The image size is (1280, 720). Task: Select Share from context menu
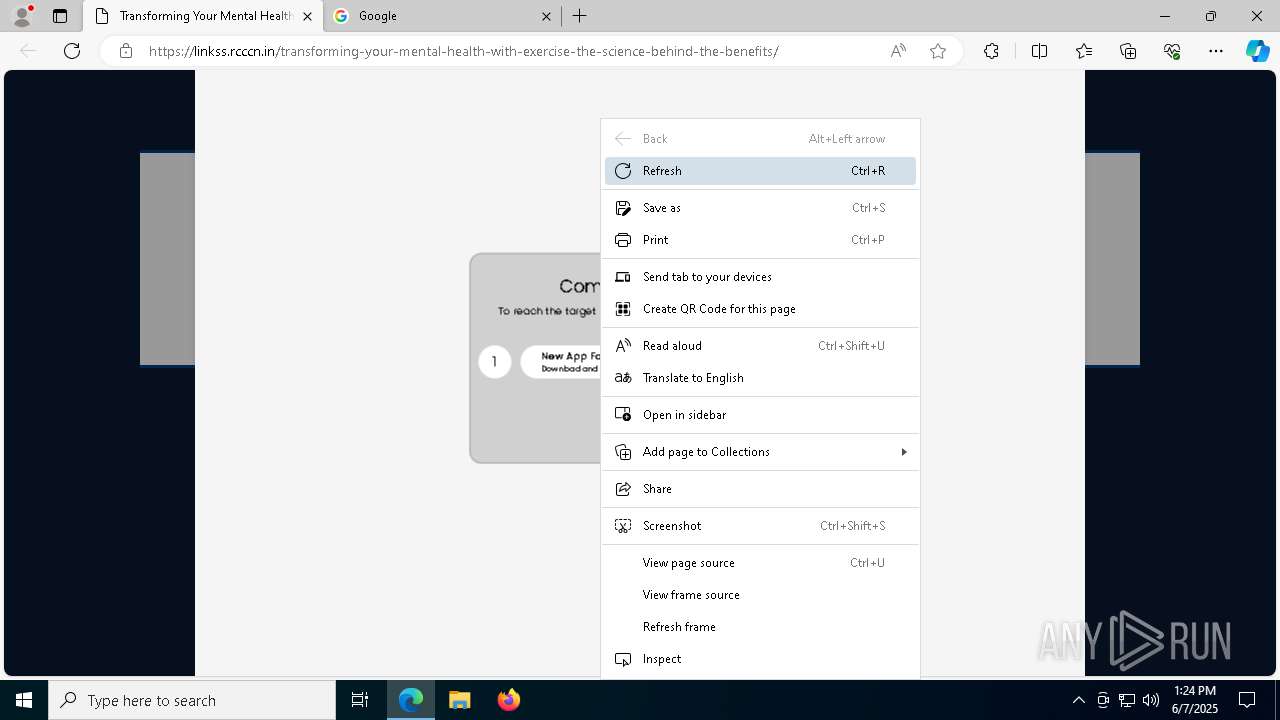coord(760,489)
